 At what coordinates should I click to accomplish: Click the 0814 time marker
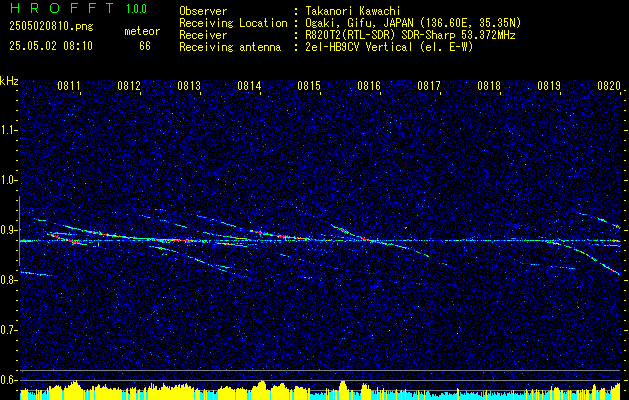pyautogui.click(x=249, y=85)
